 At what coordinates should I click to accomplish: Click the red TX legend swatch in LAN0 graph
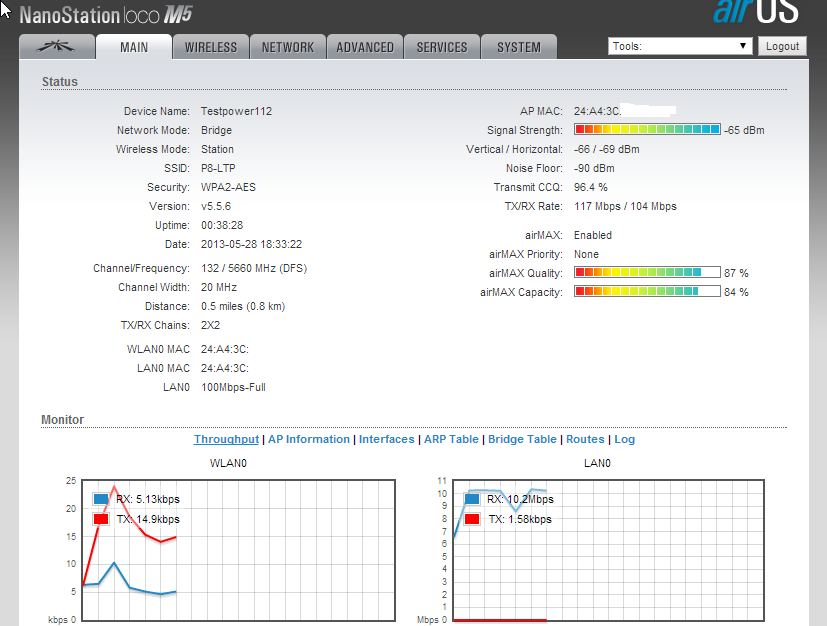click(x=472, y=519)
